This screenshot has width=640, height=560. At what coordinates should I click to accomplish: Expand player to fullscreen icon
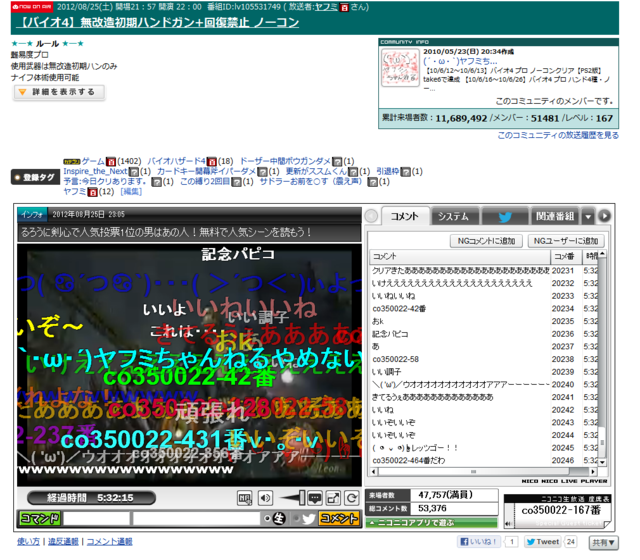pyautogui.click(x=333, y=498)
